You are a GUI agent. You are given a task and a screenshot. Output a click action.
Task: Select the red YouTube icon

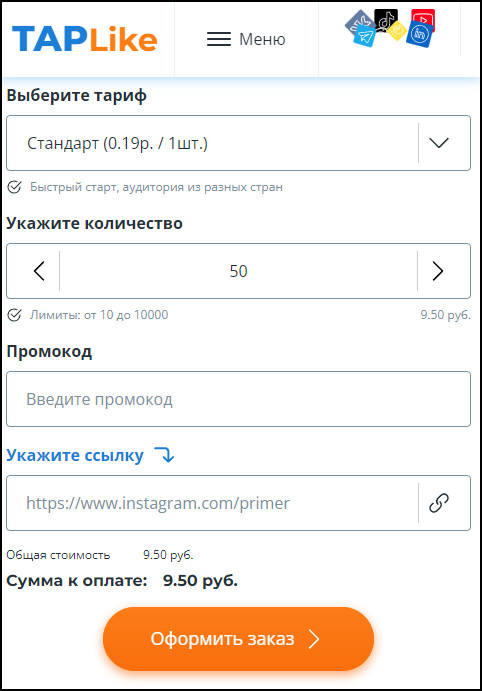coord(423,20)
